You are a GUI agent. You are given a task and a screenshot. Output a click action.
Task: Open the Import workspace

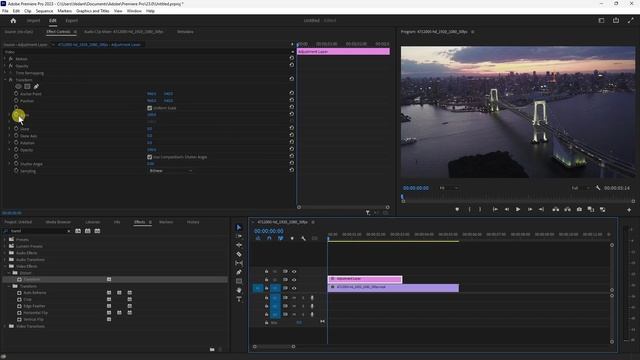[x=33, y=20]
